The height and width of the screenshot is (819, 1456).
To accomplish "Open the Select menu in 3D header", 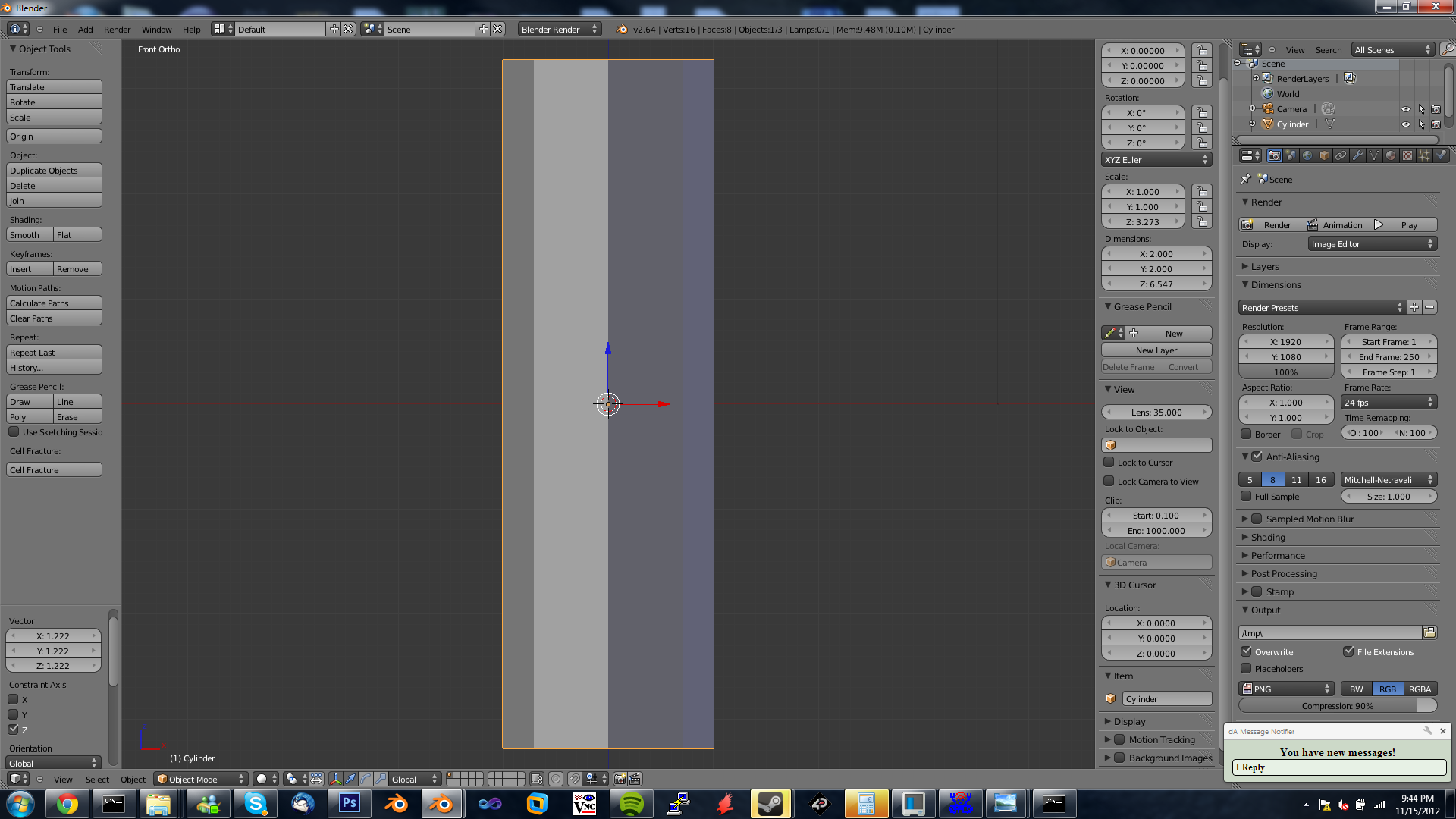I will (x=97, y=779).
